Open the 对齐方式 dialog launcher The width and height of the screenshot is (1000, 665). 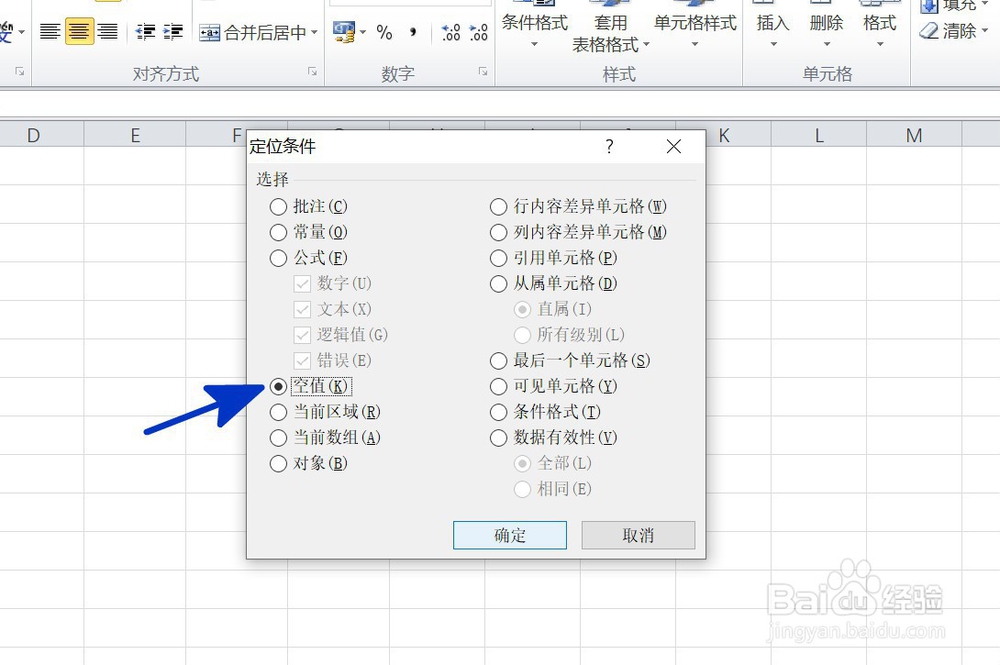311,72
